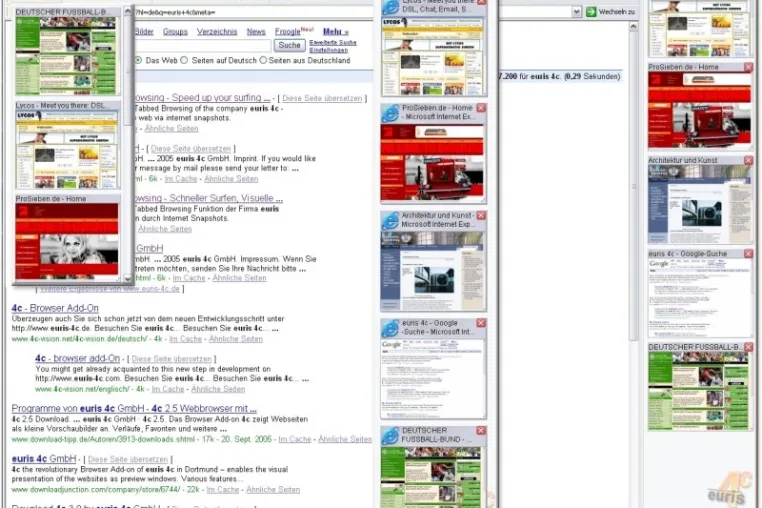
Task: Close Architektur und Kunst in the right thumbnail panel
Action: click(748, 160)
